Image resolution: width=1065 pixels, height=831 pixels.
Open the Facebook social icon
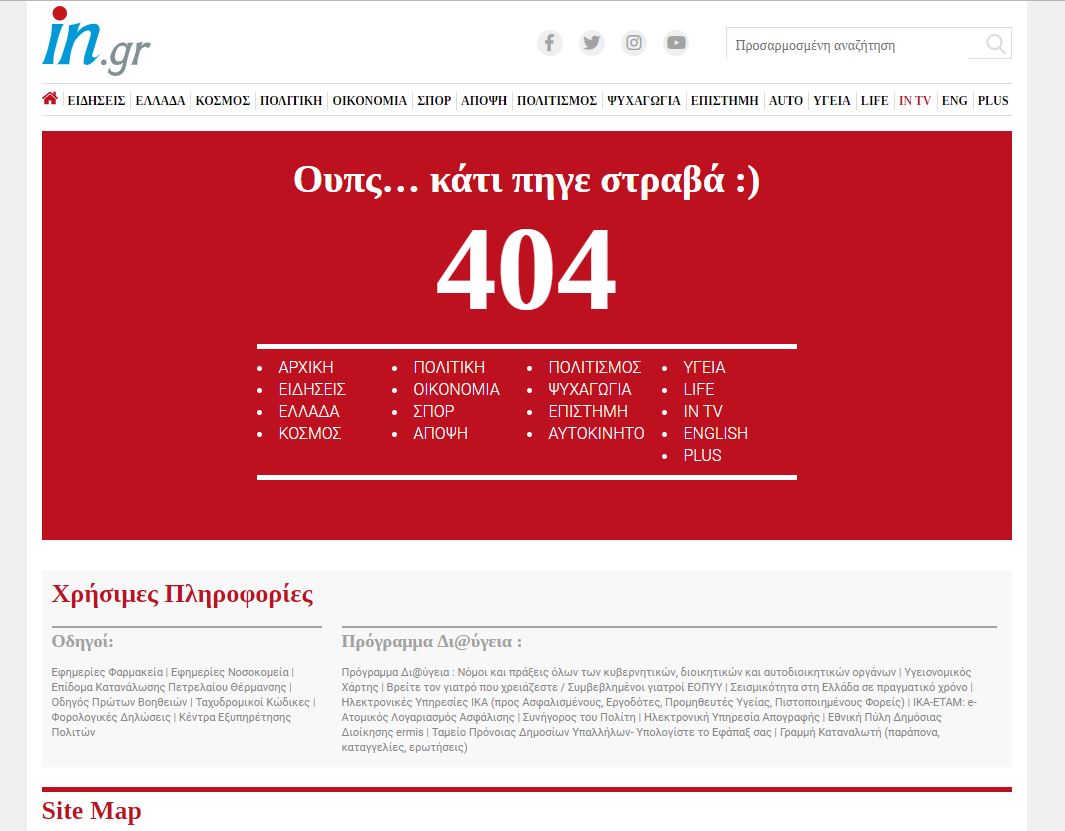point(550,43)
